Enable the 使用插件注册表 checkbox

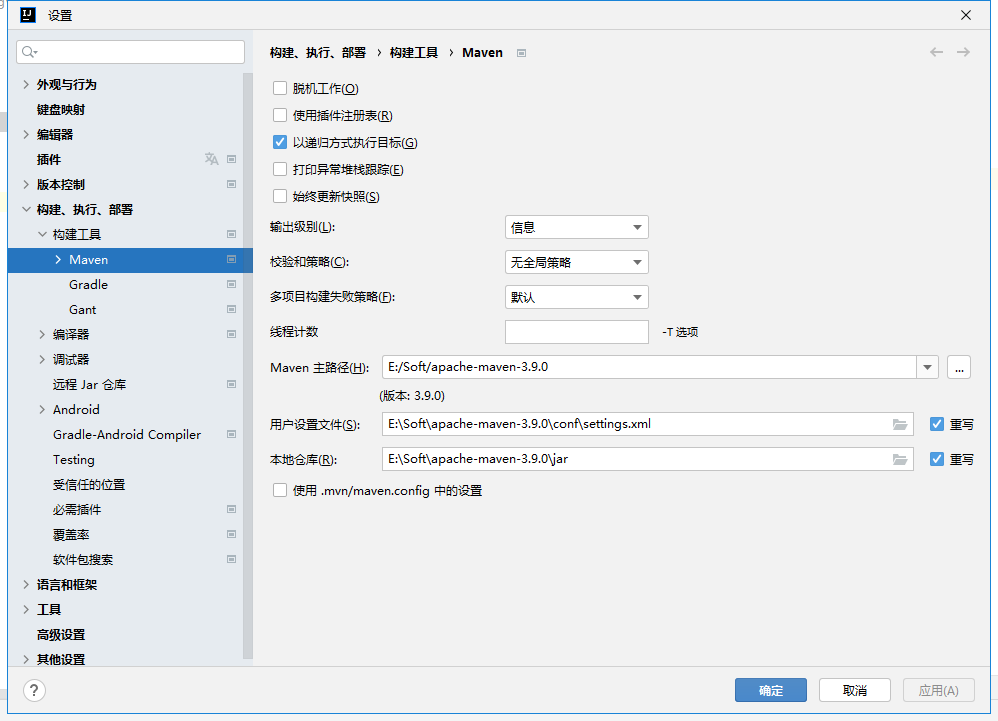280,115
